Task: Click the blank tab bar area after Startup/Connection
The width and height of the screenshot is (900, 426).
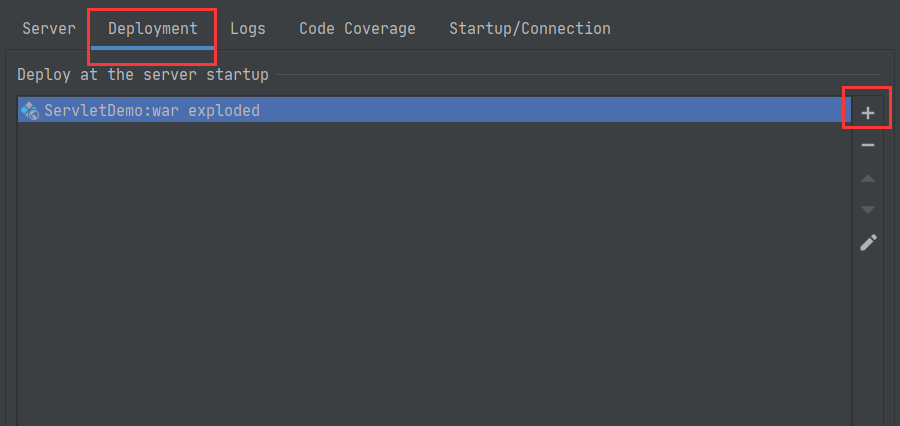Action: click(x=752, y=28)
